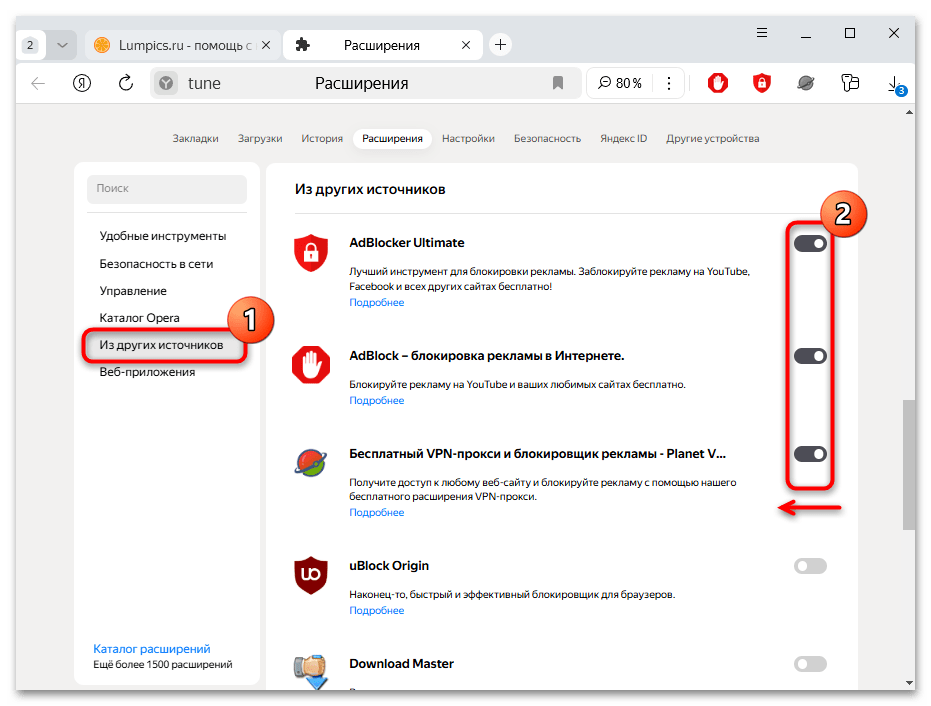Open Planet VPN icon in toolbar
931x706 pixels.
click(x=806, y=83)
